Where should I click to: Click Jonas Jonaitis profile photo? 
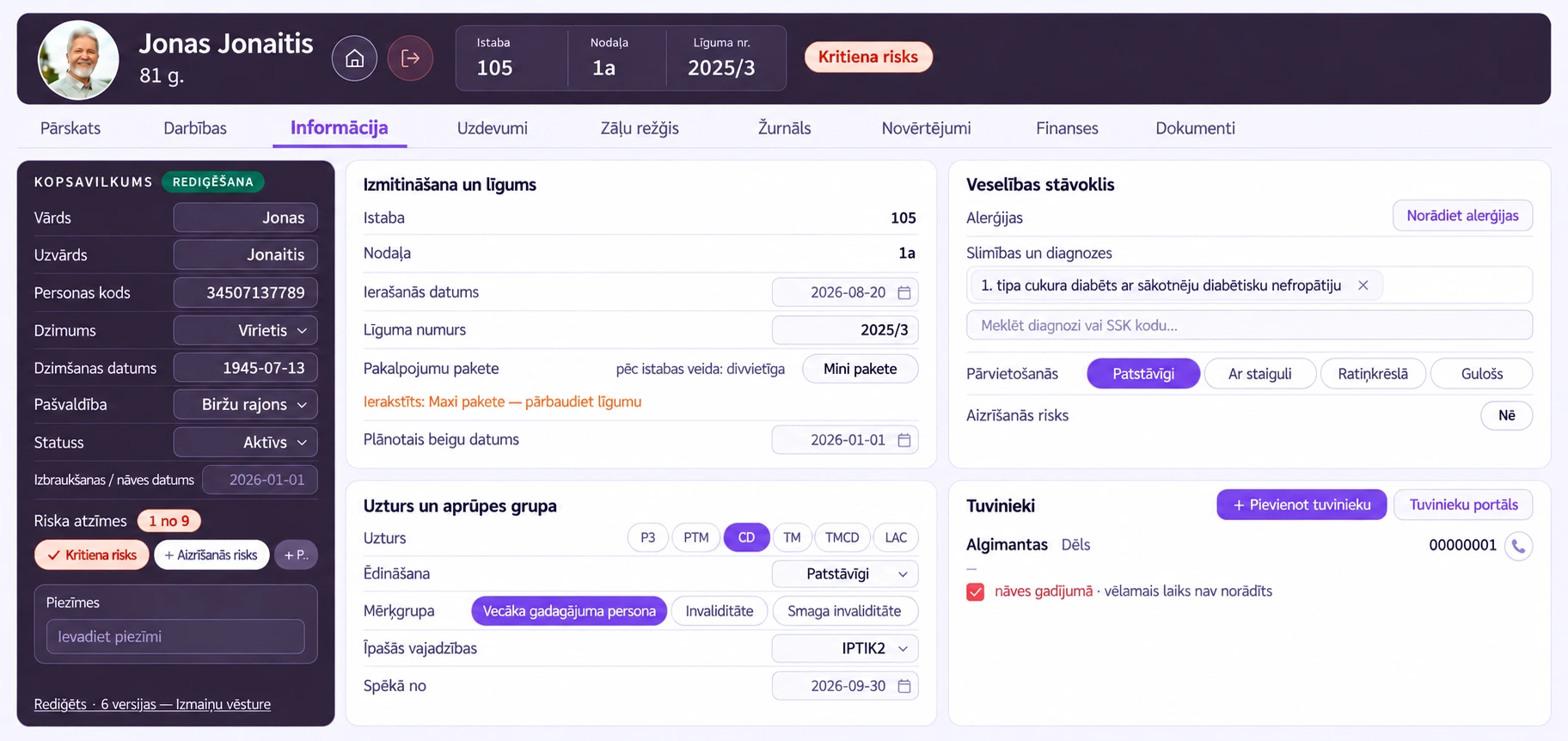pos(78,59)
